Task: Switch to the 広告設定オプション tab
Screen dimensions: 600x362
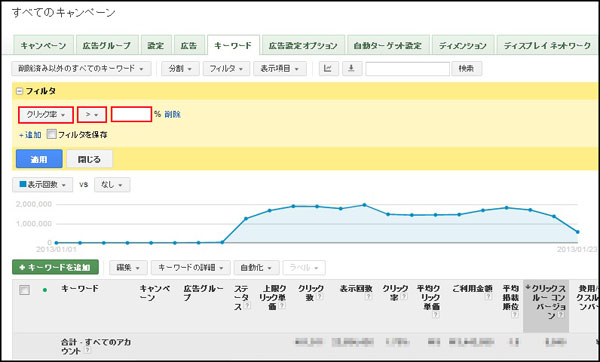Action: pos(303,46)
